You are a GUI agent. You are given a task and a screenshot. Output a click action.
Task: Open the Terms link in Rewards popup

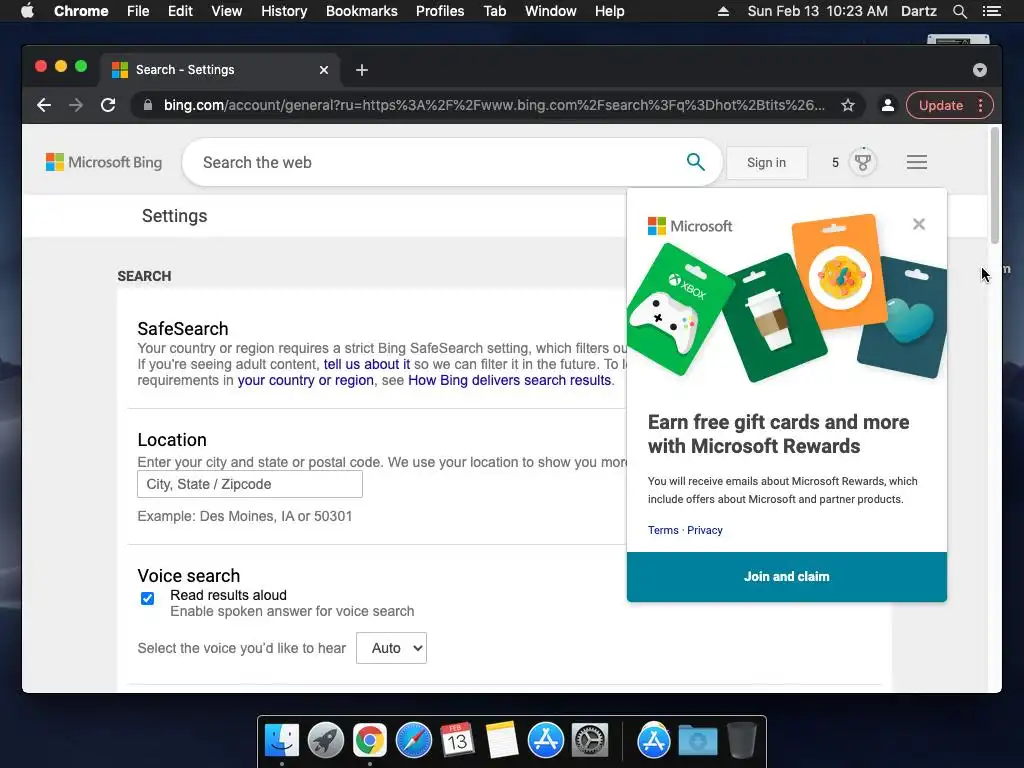point(663,530)
